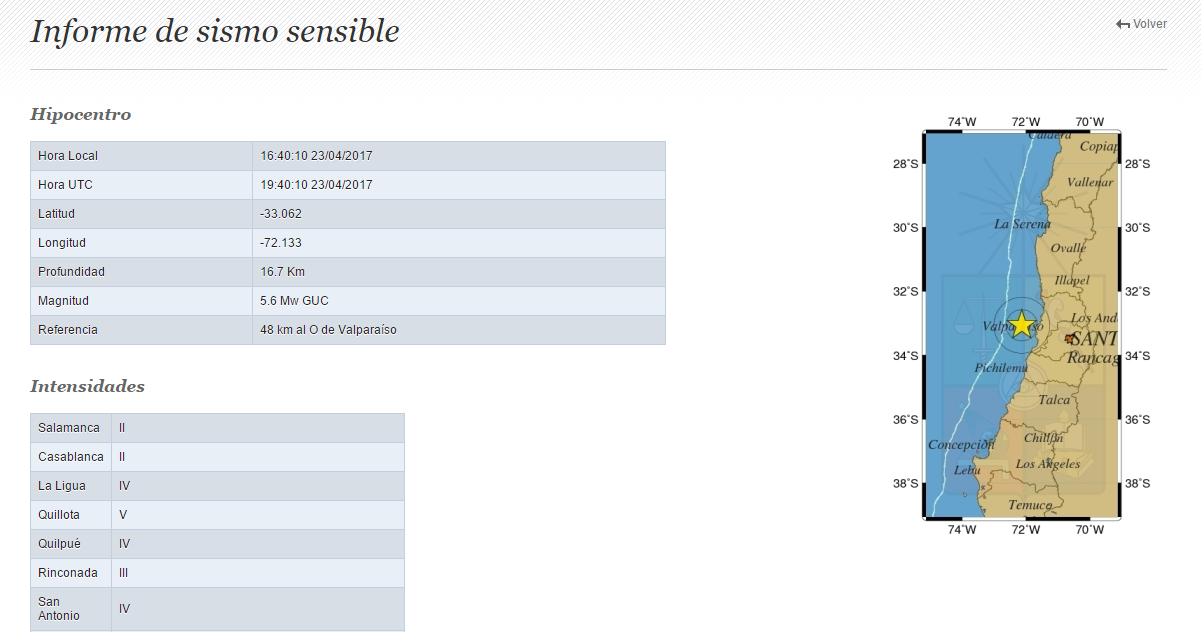This screenshot has height=632, width=1201.
Task: Select the Casablanca intensity row
Action: 71,457
